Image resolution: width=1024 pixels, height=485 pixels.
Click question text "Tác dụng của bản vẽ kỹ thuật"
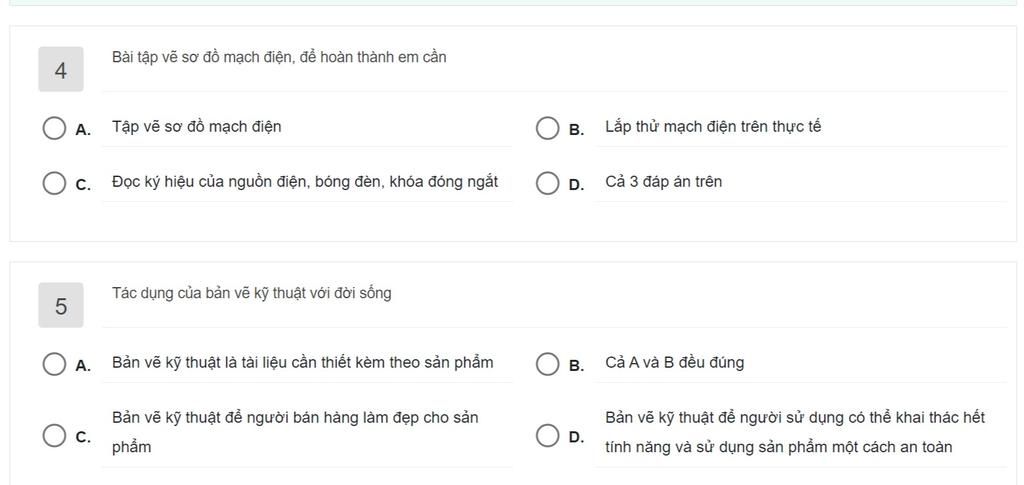click(251, 293)
